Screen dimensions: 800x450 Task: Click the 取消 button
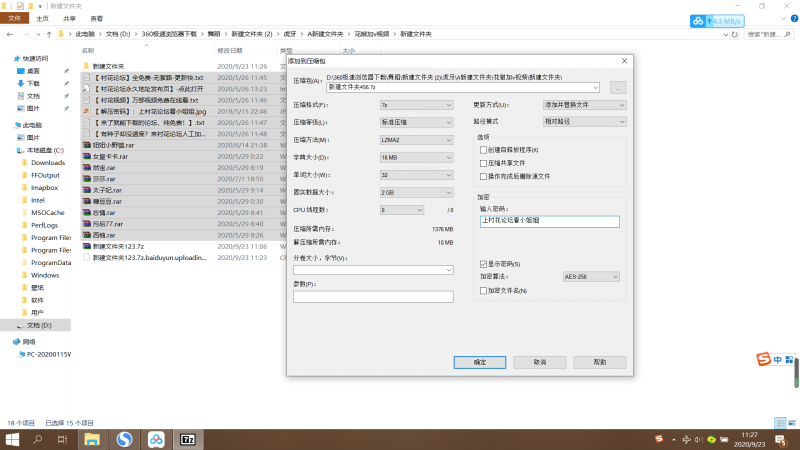[x=540, y=361]
